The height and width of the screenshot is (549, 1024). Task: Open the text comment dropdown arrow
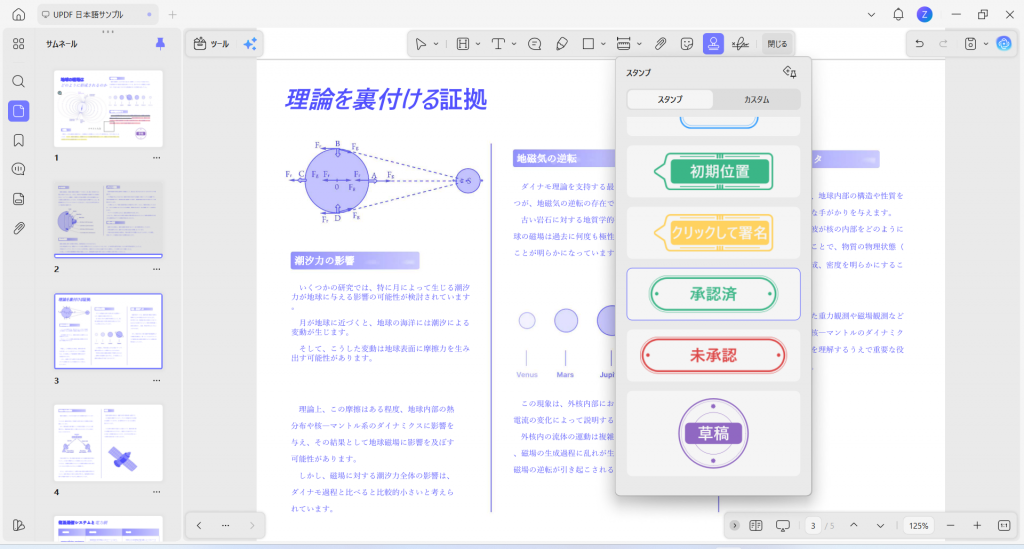(514, 44)
